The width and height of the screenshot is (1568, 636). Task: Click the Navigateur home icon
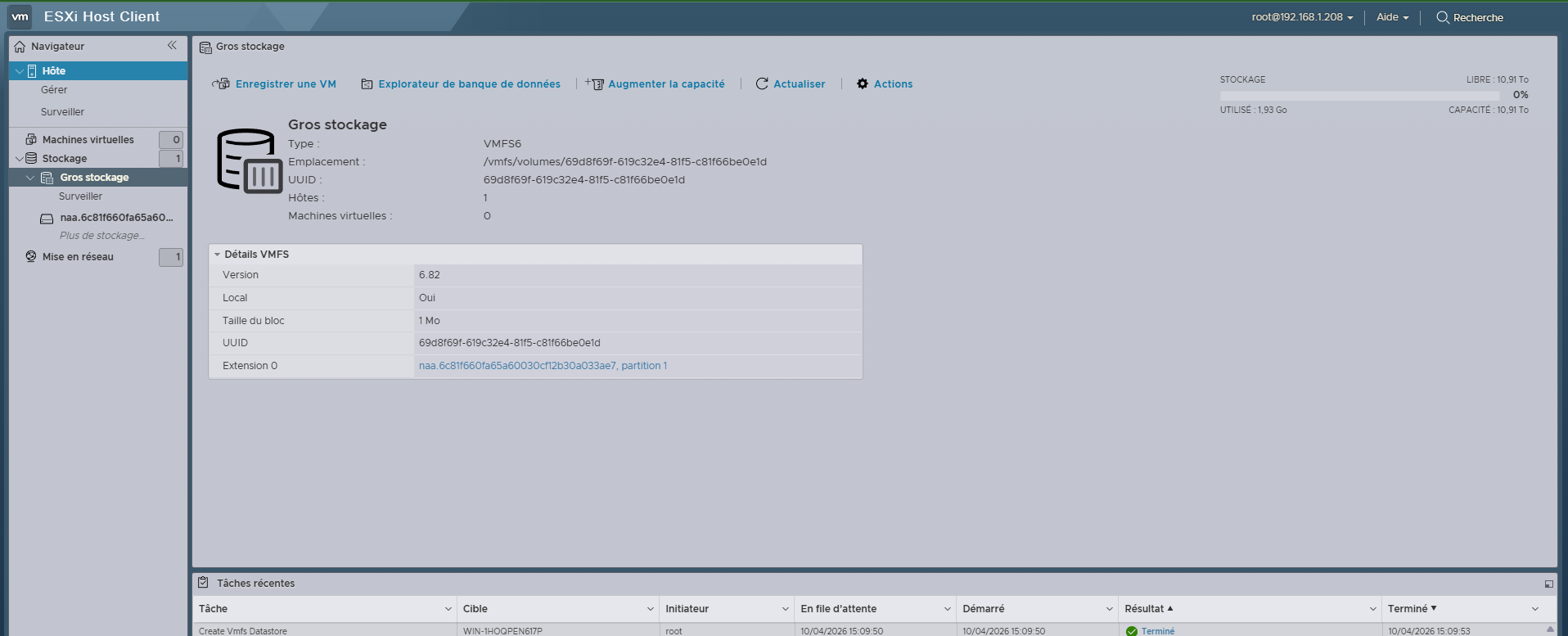[20, 47]
